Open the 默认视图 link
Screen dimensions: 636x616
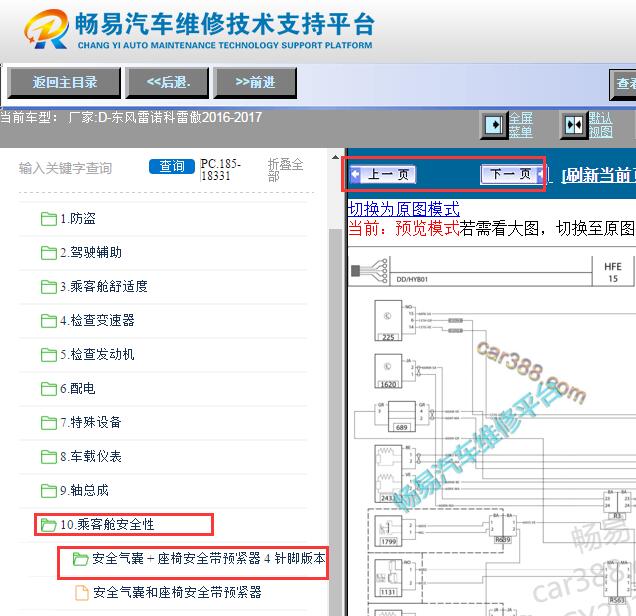(600, 125)
